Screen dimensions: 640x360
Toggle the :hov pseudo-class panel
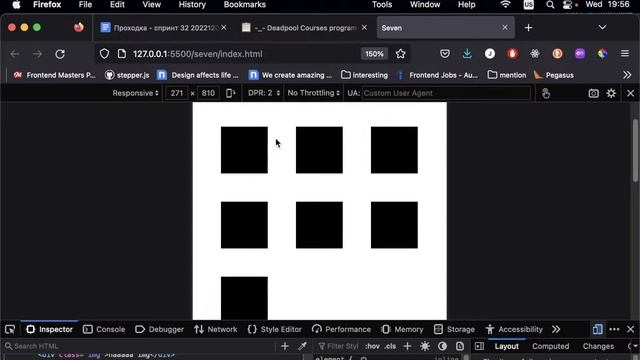coord(372,346)
